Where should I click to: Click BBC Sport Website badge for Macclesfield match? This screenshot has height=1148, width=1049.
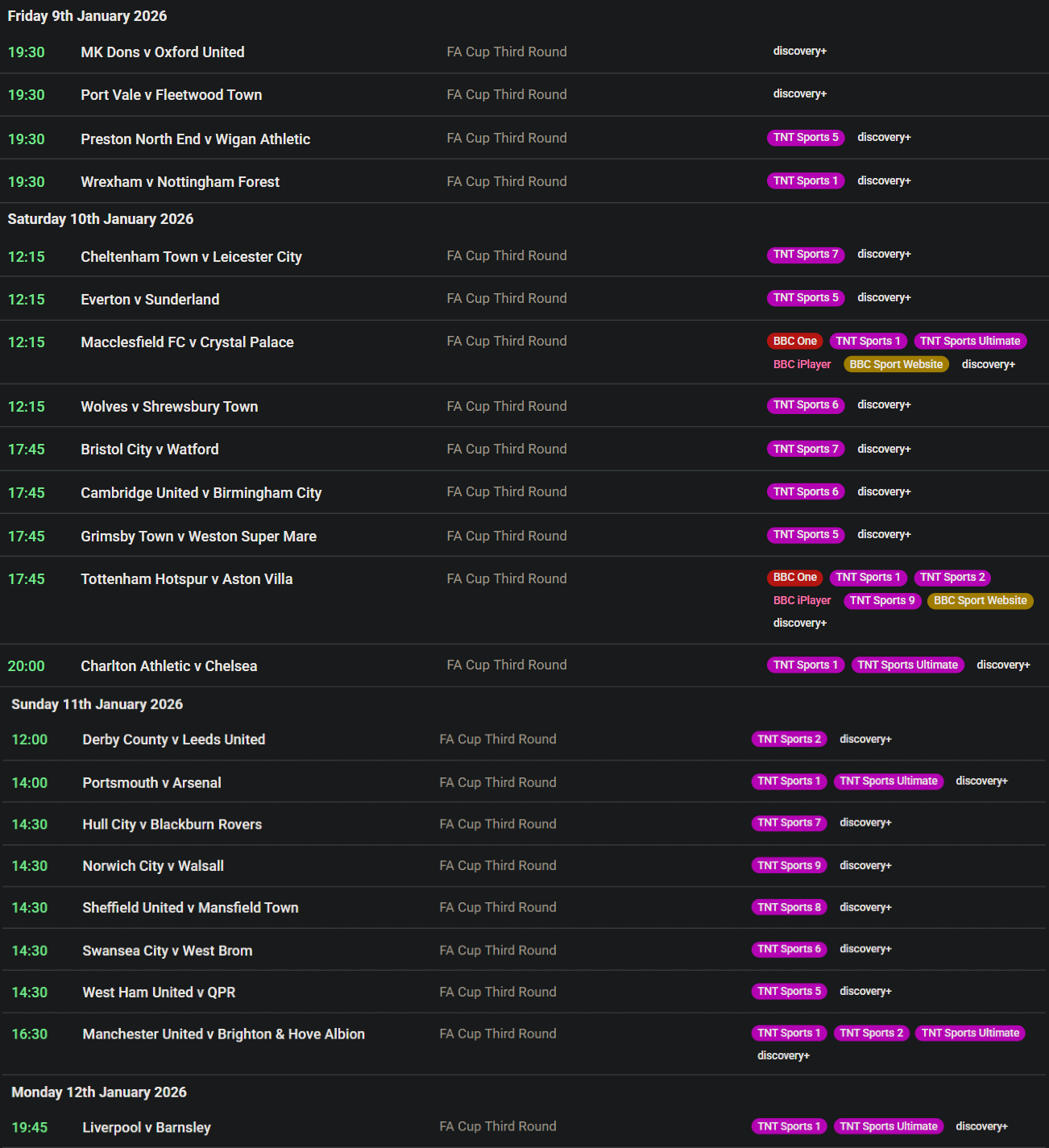point(896,365)
